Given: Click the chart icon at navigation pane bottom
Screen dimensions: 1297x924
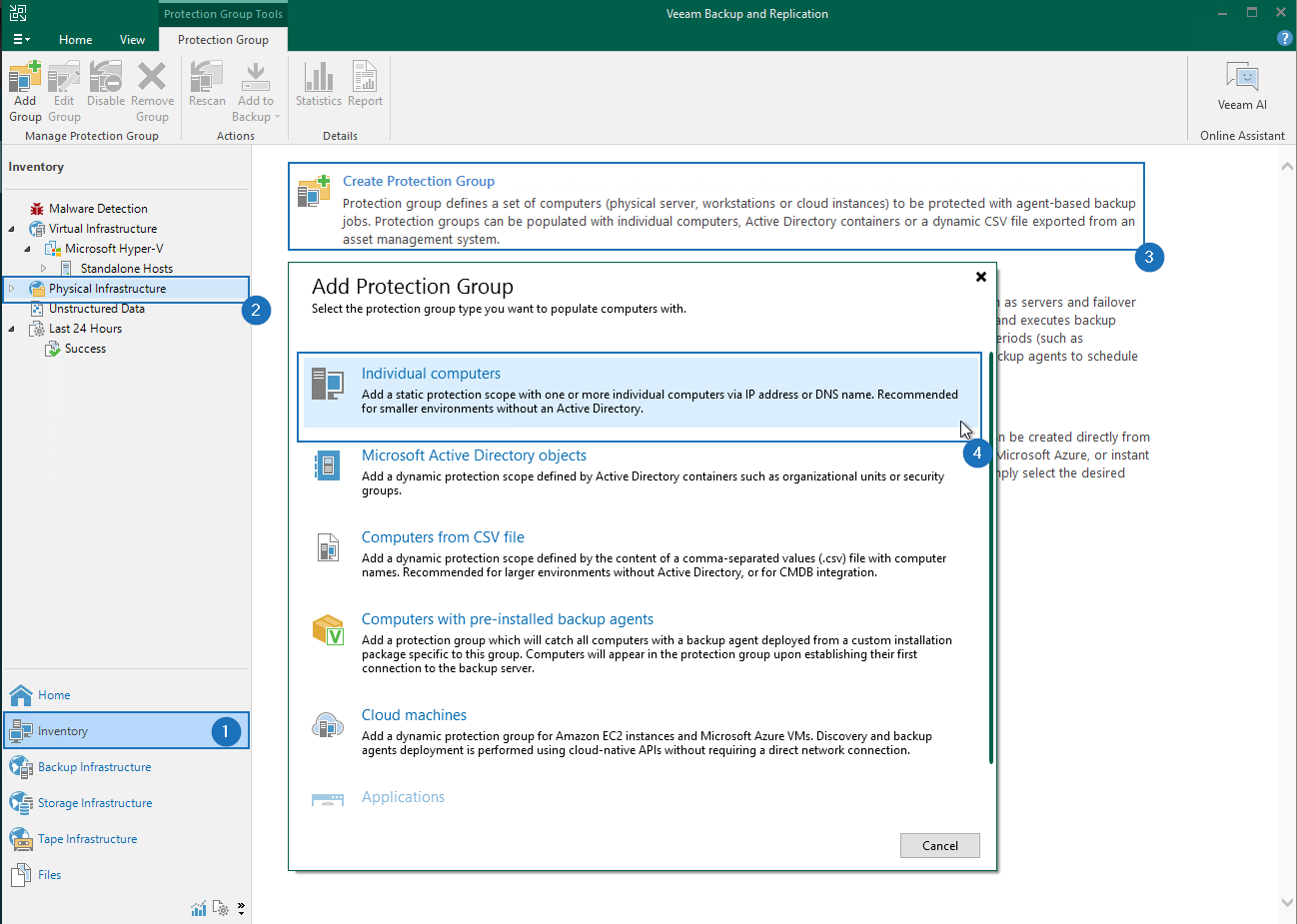Looking at the screenshot, I should 199,908.
